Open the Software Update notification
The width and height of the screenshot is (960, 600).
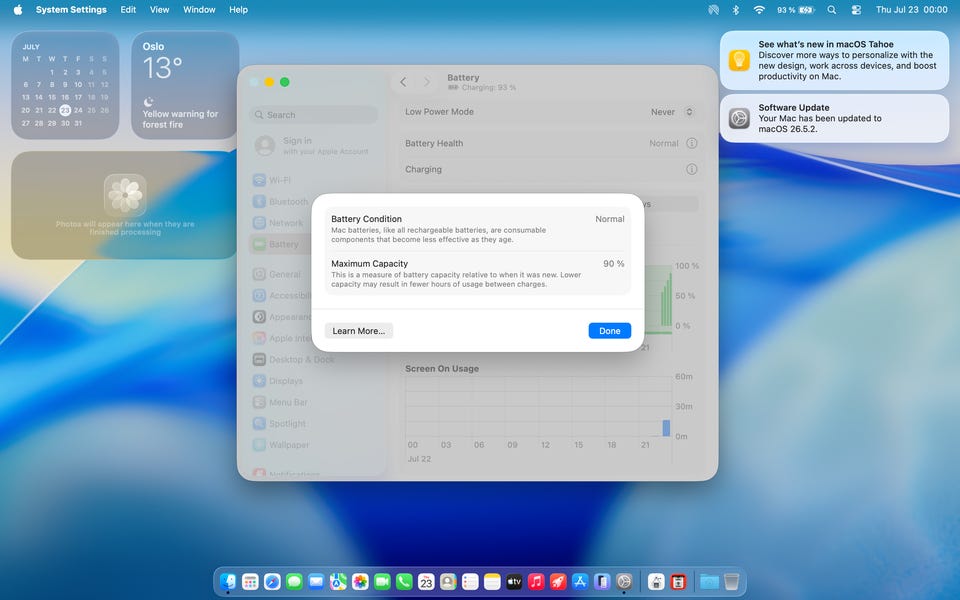[x=834, y=118]
